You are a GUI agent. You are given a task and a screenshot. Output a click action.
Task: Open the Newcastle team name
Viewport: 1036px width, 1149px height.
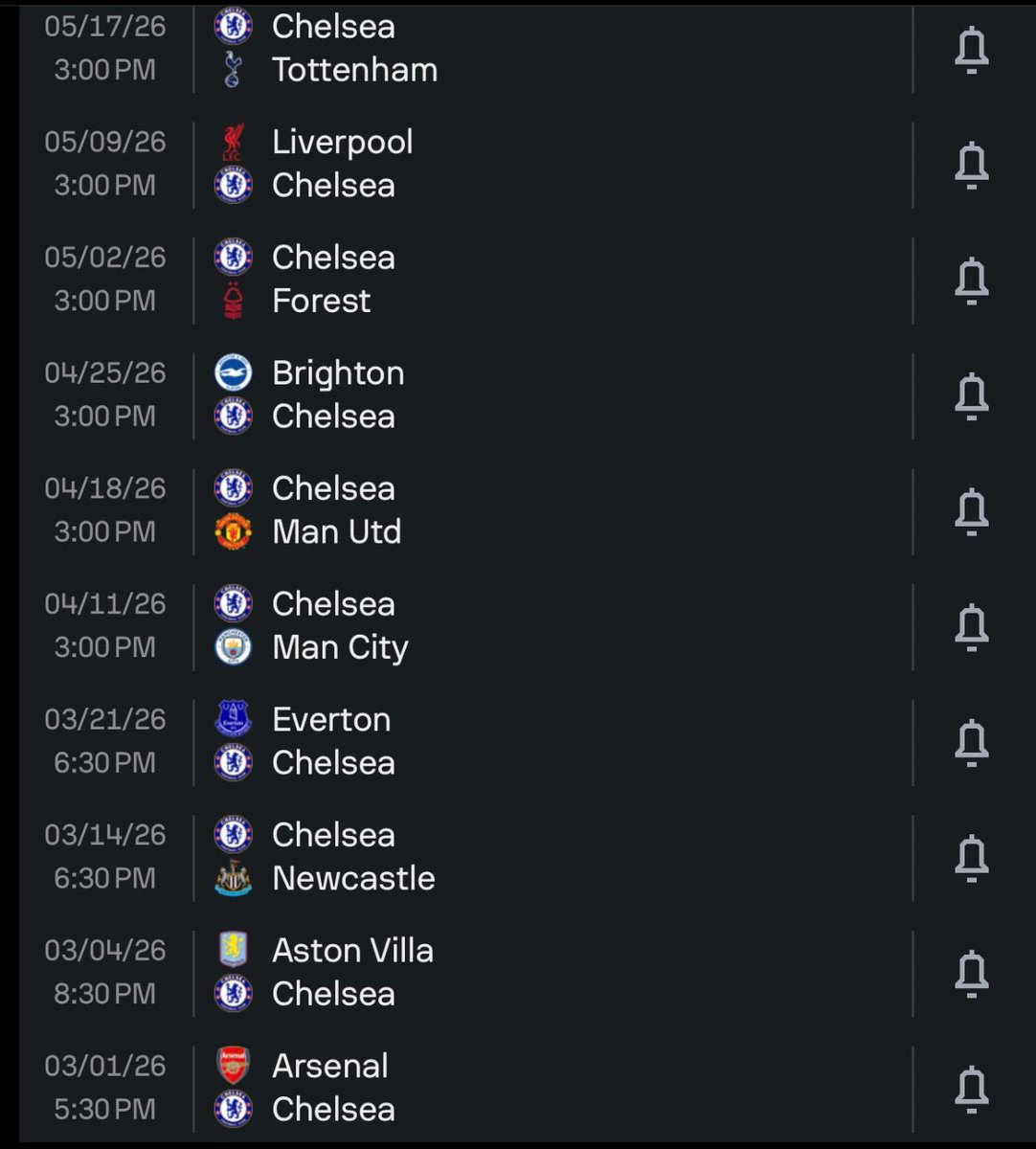pos(353,878)
